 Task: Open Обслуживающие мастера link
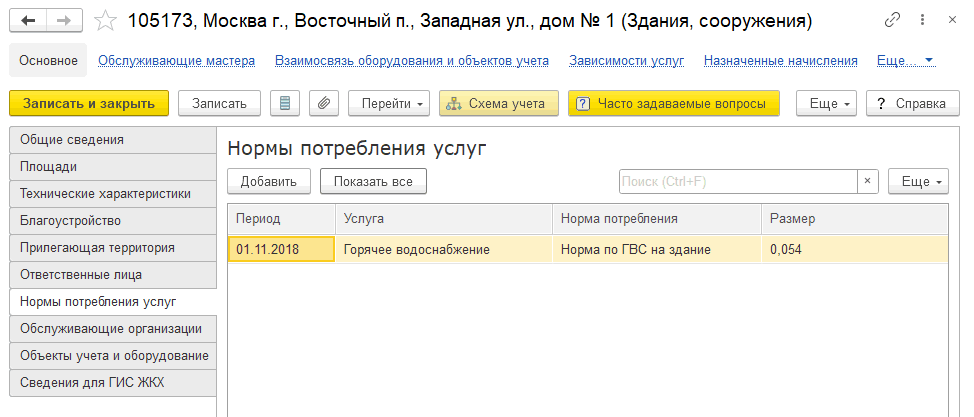(177, 61)
